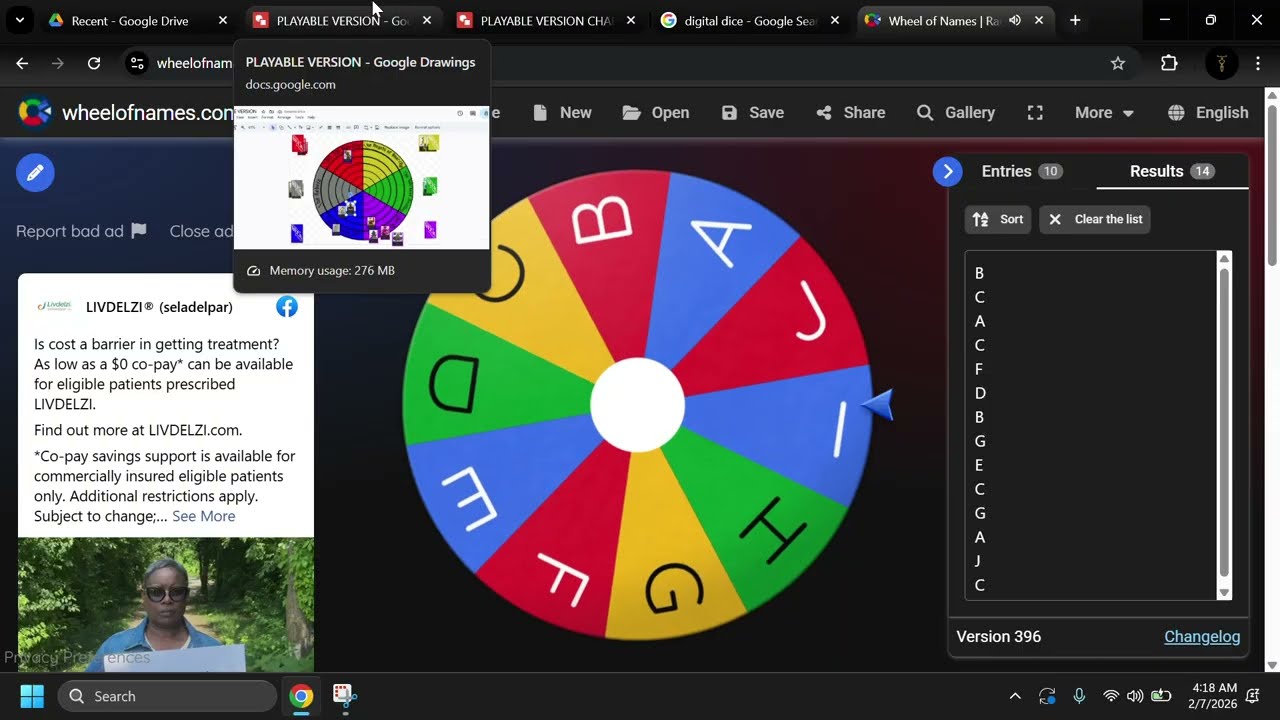This screenshot has width=1280, height=720.
Task: Share the wheel via the Share button
Action: (851, 112)
